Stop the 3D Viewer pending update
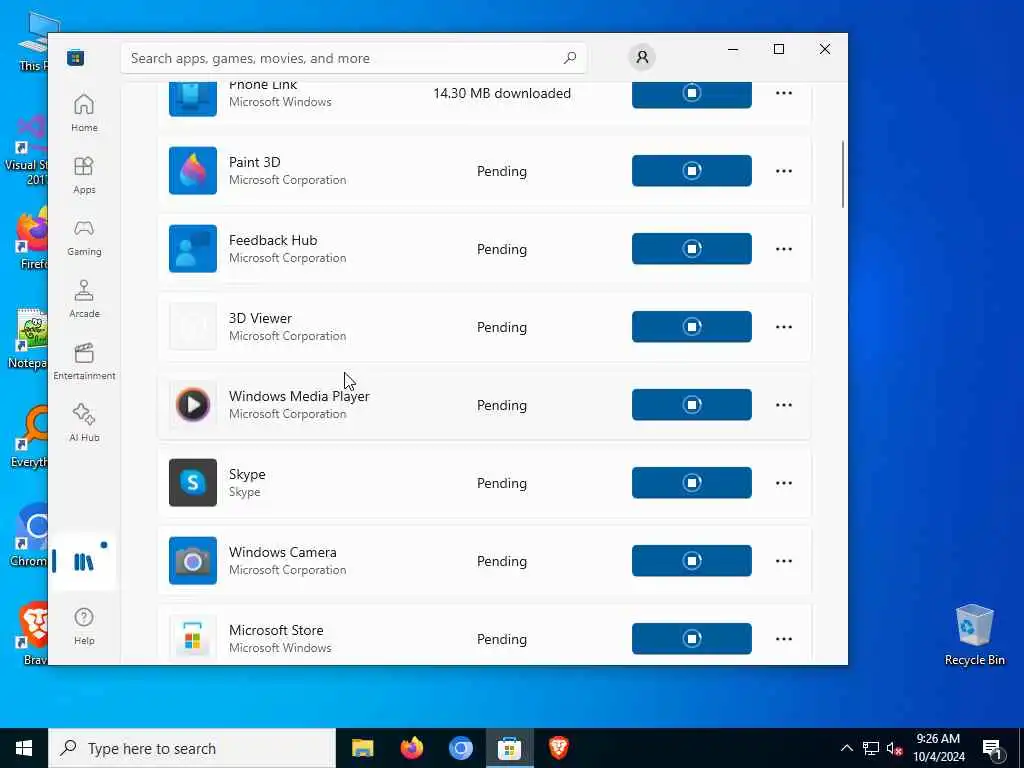 click(x=692, y=327)
